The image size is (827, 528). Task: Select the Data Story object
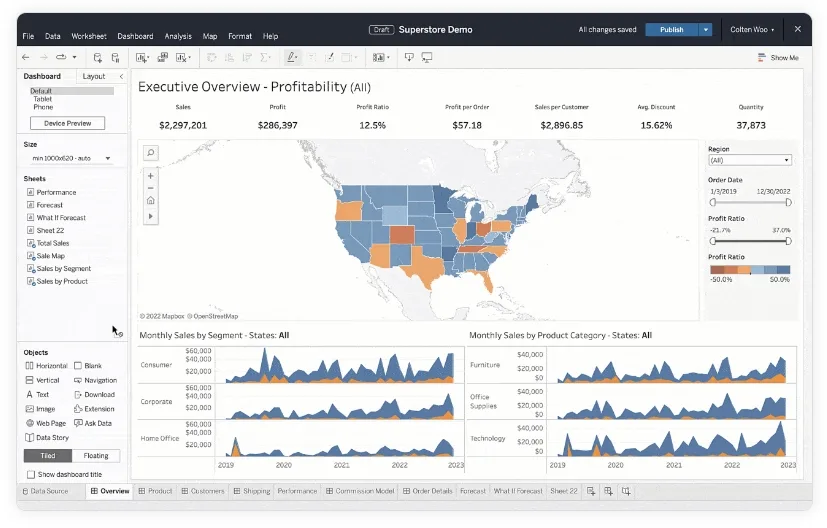47,437
